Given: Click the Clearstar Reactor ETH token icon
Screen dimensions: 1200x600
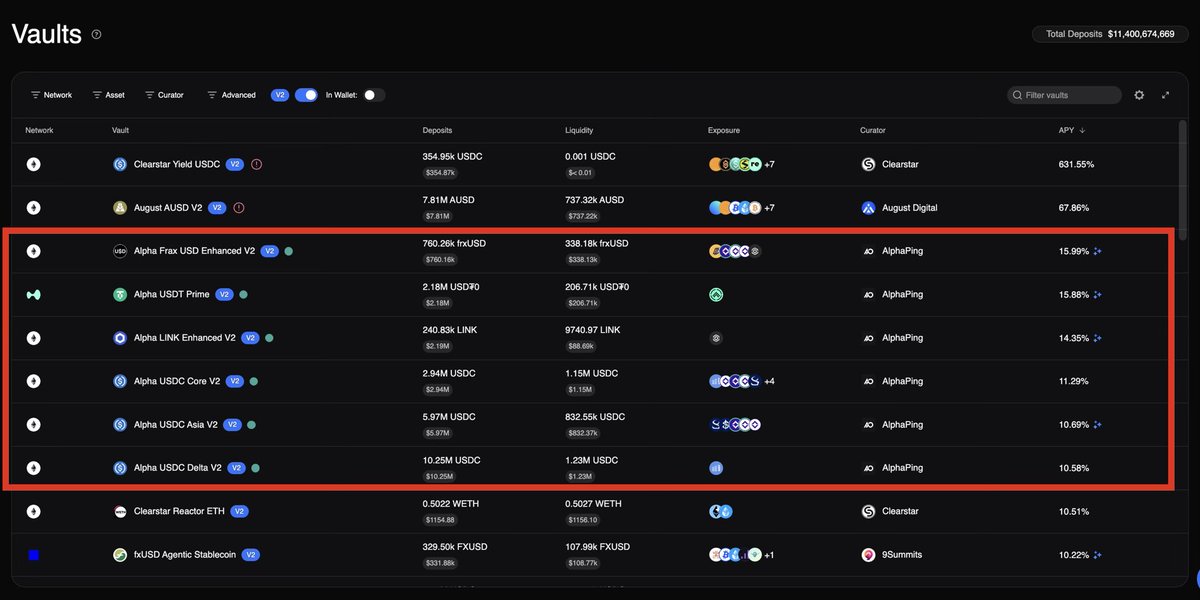Looking at the screenshot, I should pos(120,511).
